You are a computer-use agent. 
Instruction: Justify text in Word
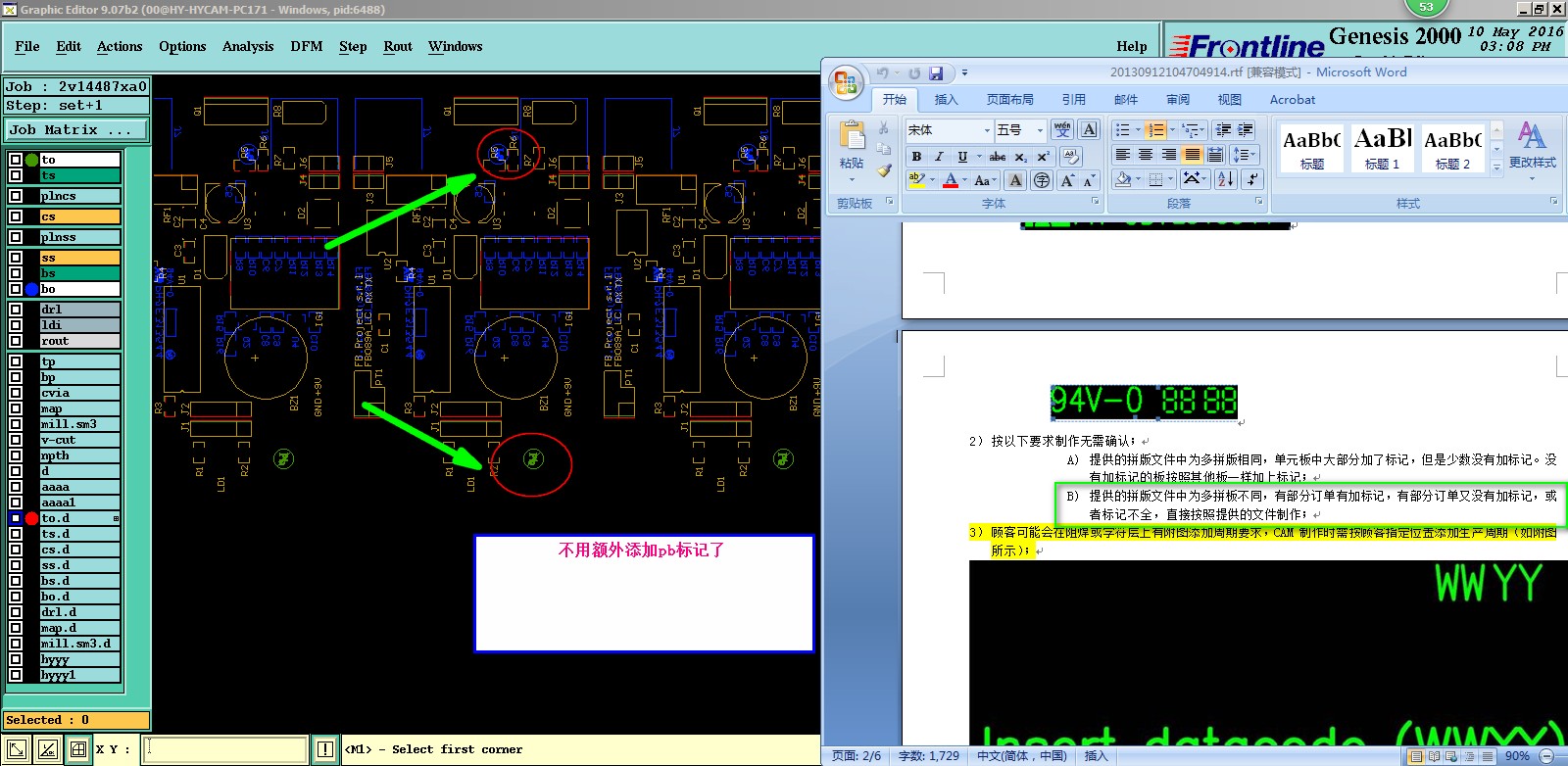pyautogui.click(x=1193, y=155)
